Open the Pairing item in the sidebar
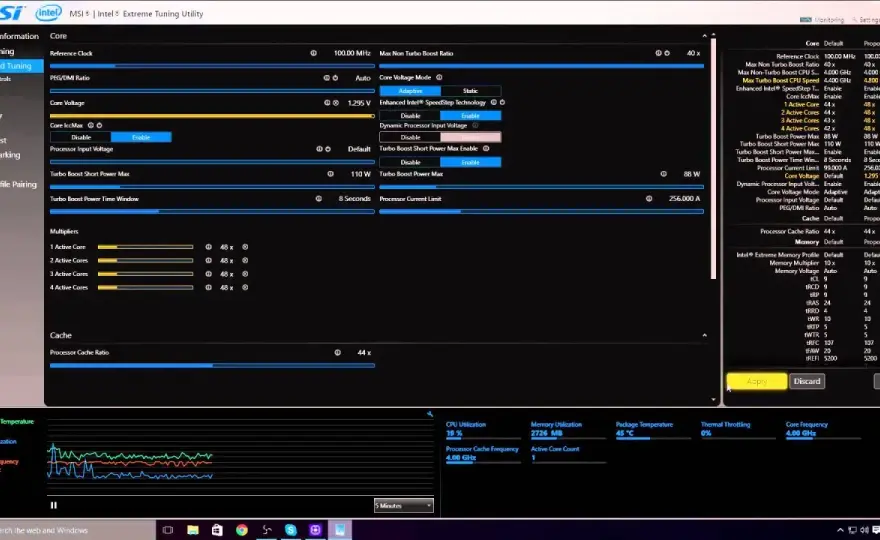 19,184
